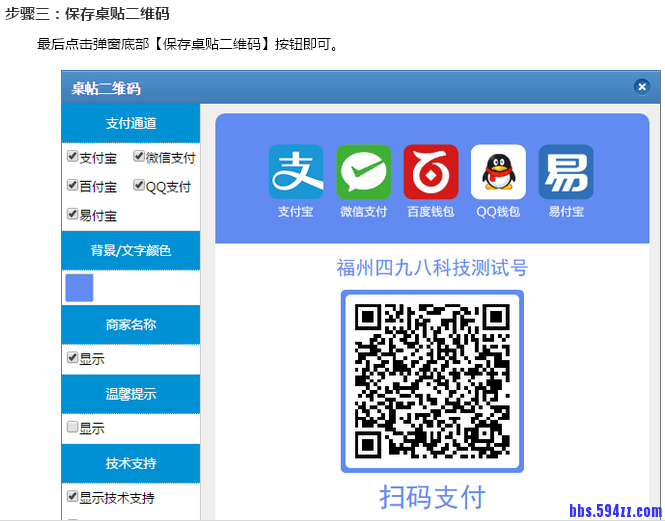Click the 商家名称 section header
The width and height of the screenshot is (665, 521).
point(131,325)
